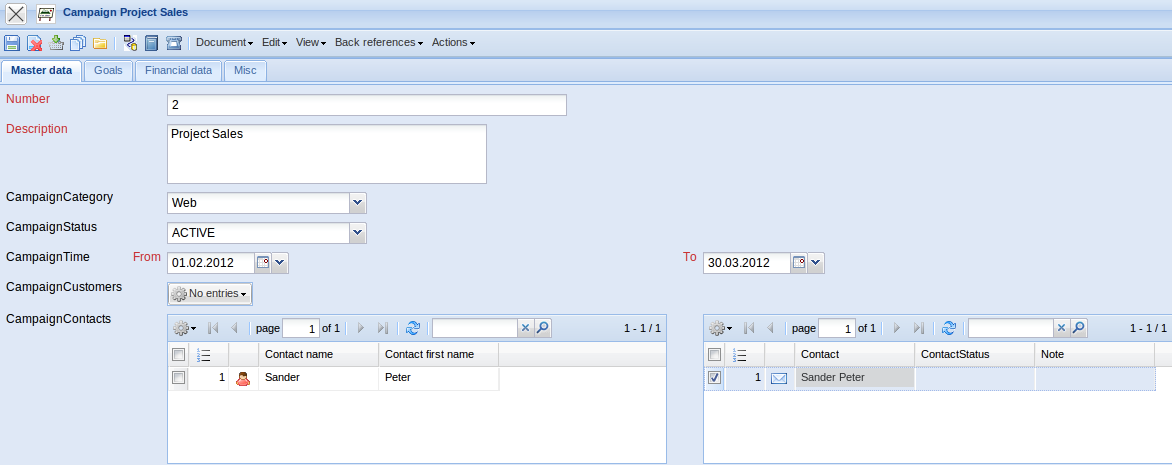Click the Delete document icon with red X

click(34, 43)
